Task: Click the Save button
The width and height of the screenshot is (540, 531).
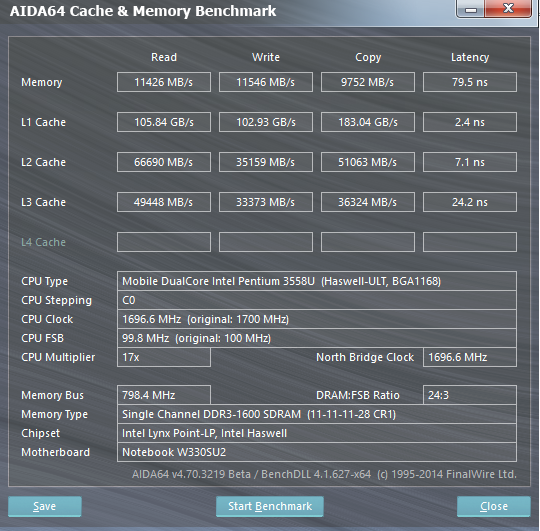Action: [x=45, y=506]
